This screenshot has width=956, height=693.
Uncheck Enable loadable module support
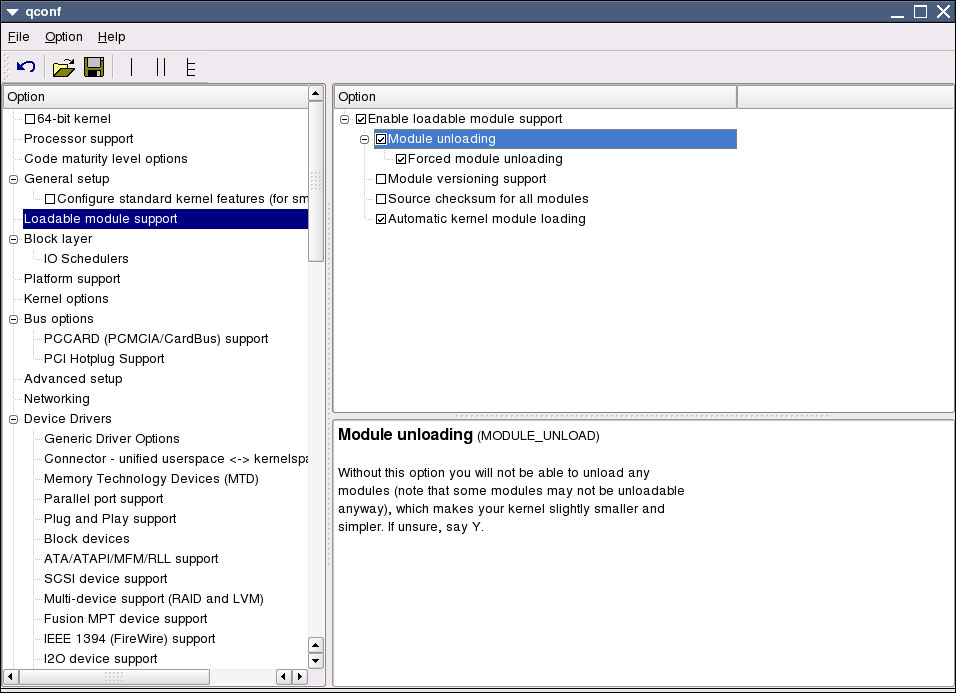361,119
